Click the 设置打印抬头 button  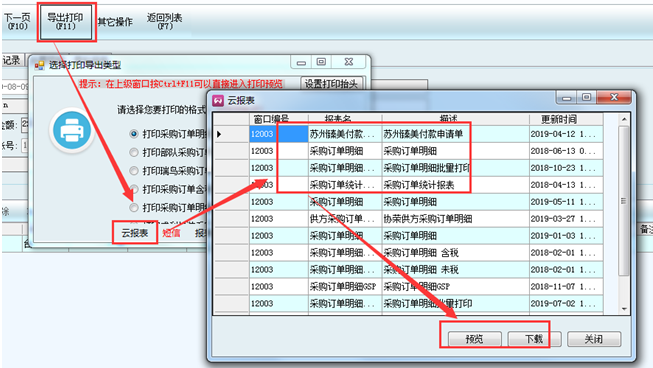331,84
